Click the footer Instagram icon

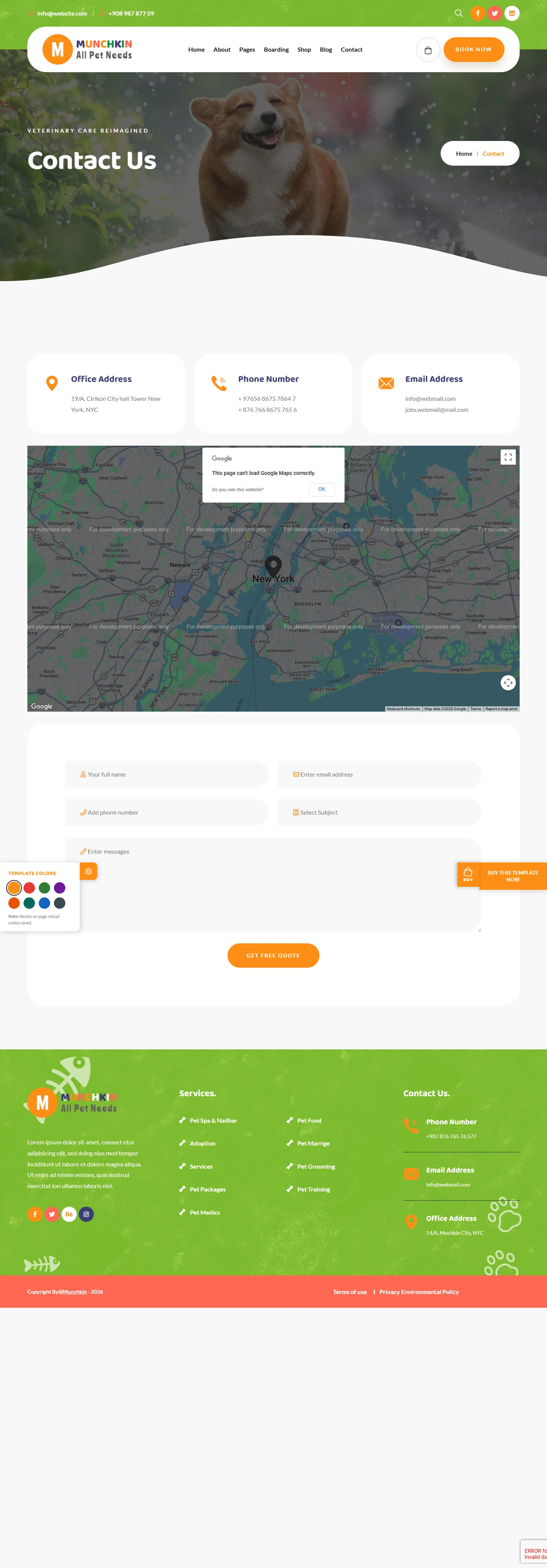(86, 1214)
